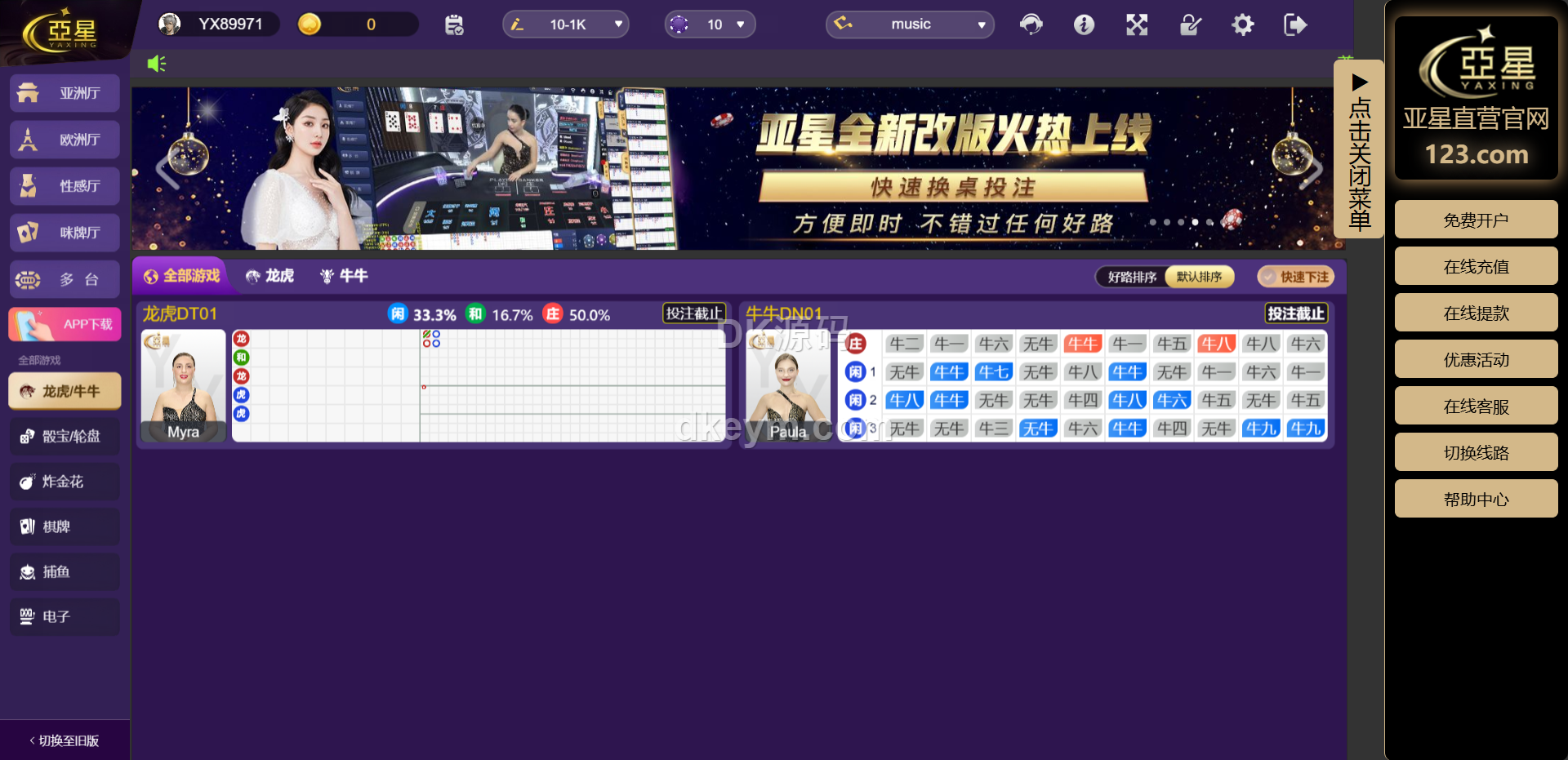Mute sound with green speaker icon
Viewport: 1568px width, 760px height.
[x=156, y=64]
